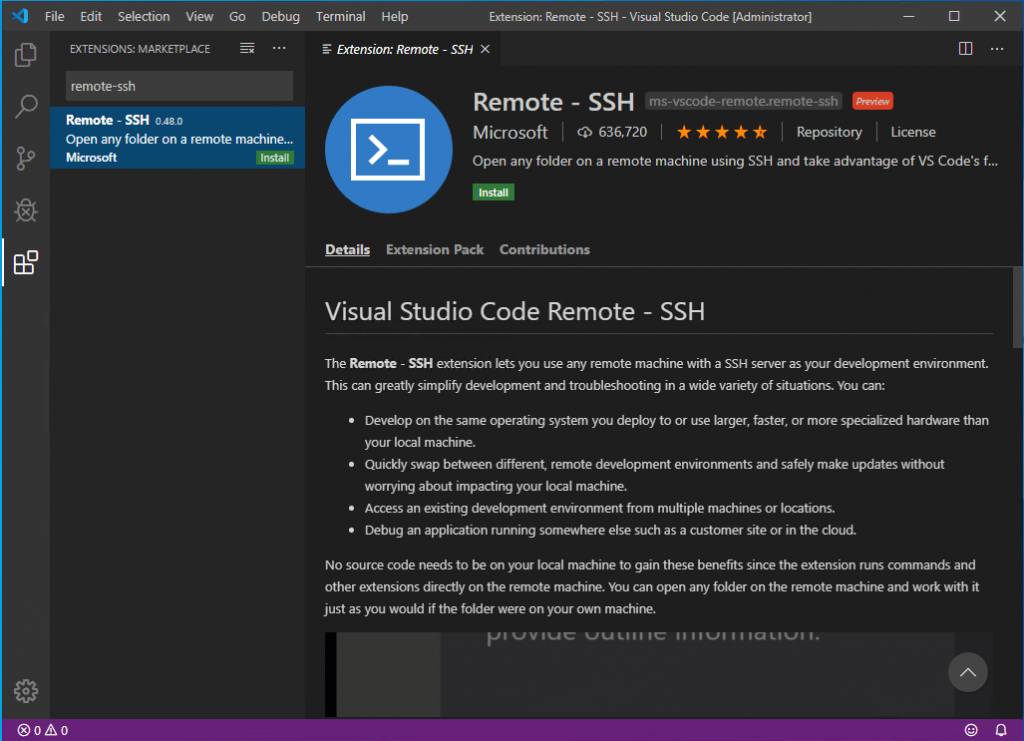Open the Debug view with bug icon
Image resolution: width=1024 pixels, height=741 pixels.
tap(25, 210)
